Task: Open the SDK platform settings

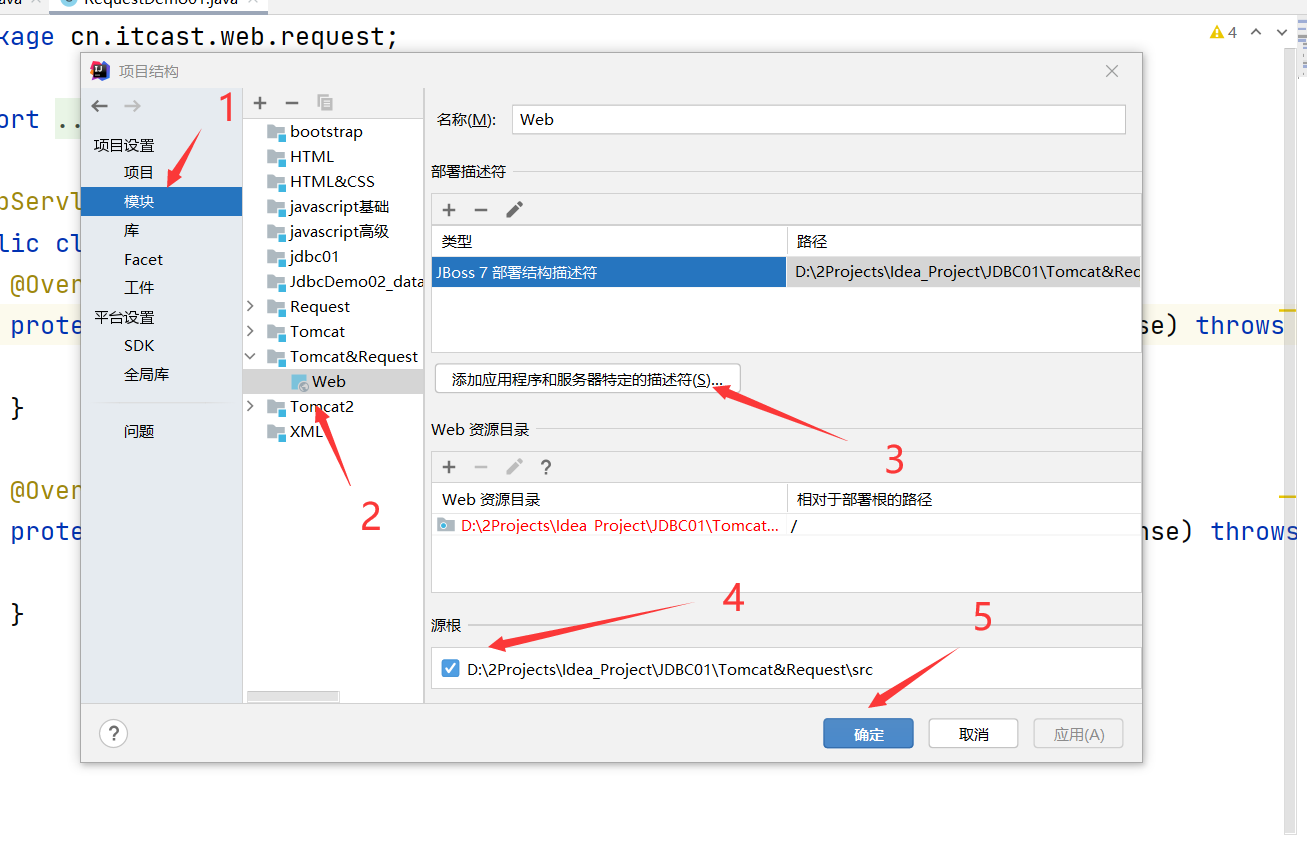Action: tap(139, 346)
